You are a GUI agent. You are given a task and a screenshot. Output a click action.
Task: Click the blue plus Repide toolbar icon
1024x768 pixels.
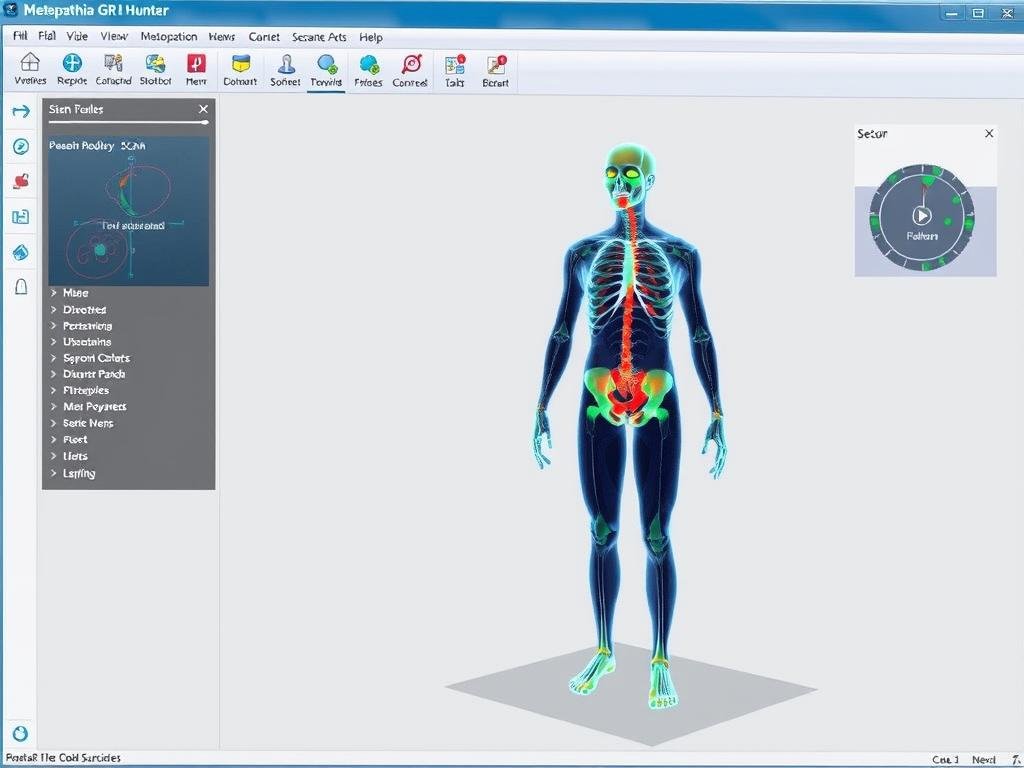pyautogui.click(x=72, y=65)
